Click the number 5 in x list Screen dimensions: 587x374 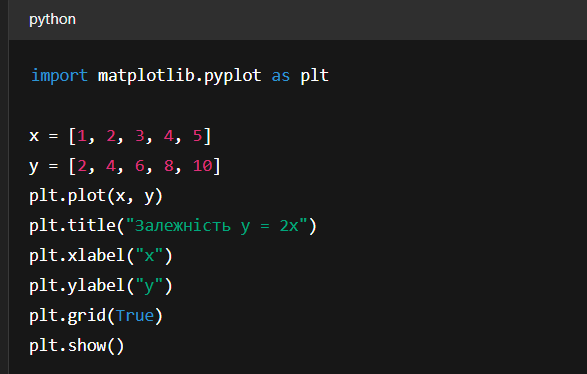click(x=197, y=136)
